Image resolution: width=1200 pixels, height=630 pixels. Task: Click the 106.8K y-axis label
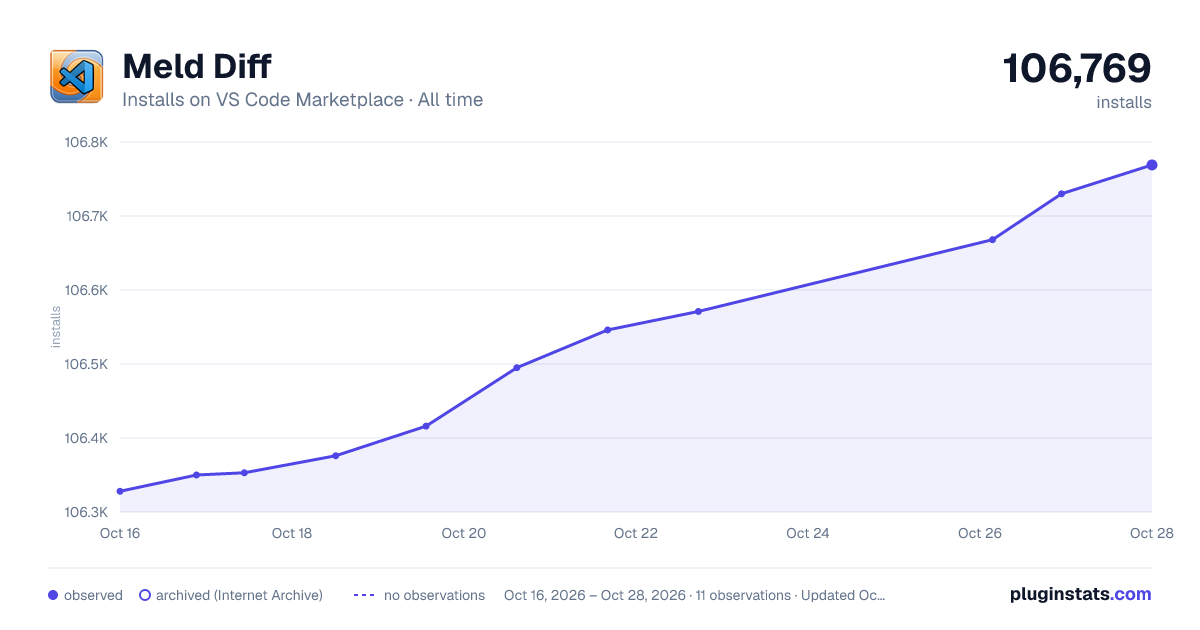86,142
